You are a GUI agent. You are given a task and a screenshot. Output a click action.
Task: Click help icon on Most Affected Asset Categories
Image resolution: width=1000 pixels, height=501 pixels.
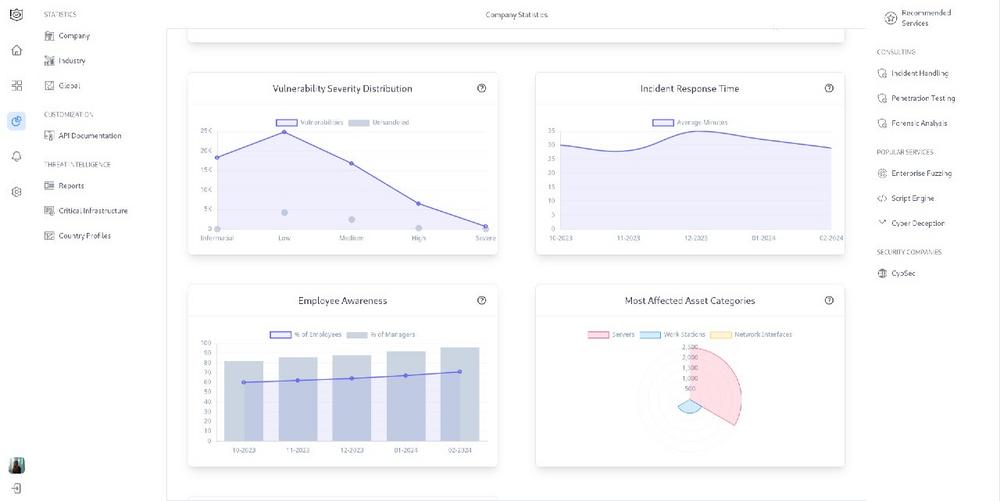tap(829, 300)
